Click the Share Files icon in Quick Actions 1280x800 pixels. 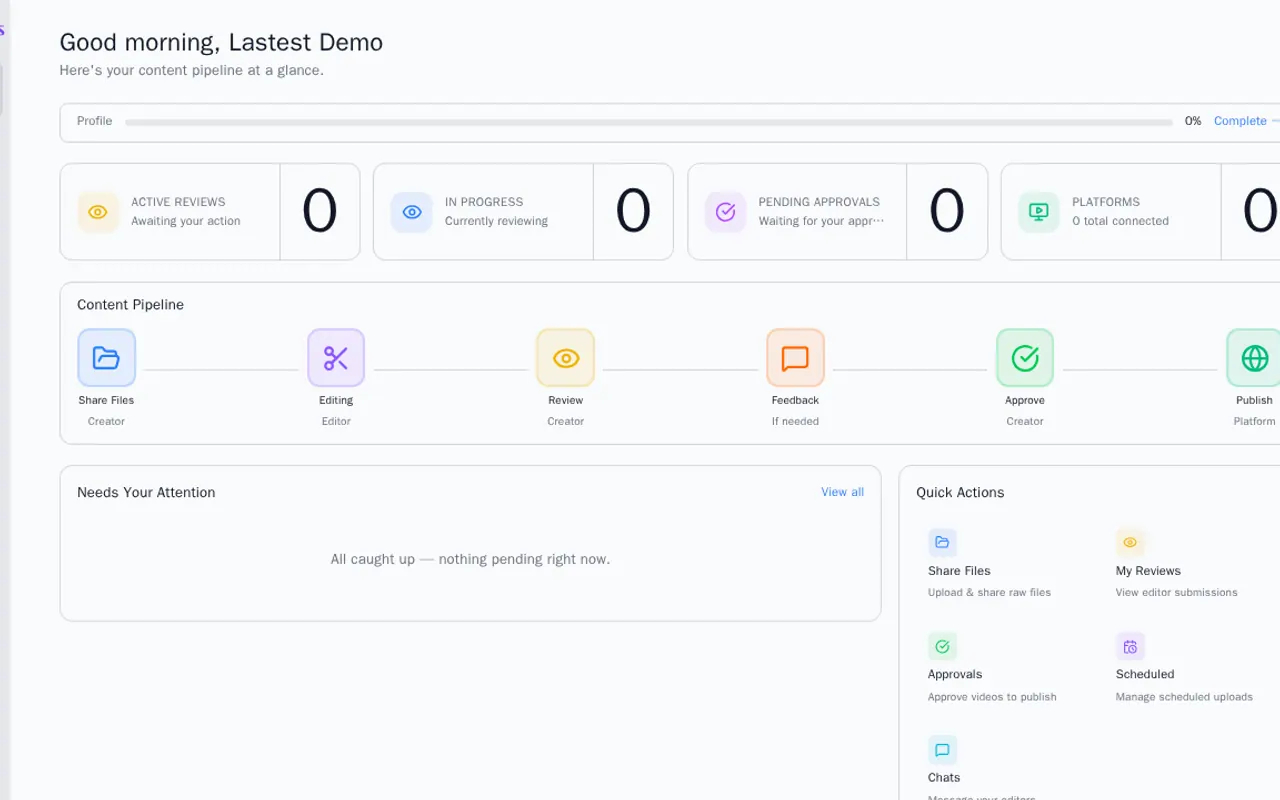point(942,543)
